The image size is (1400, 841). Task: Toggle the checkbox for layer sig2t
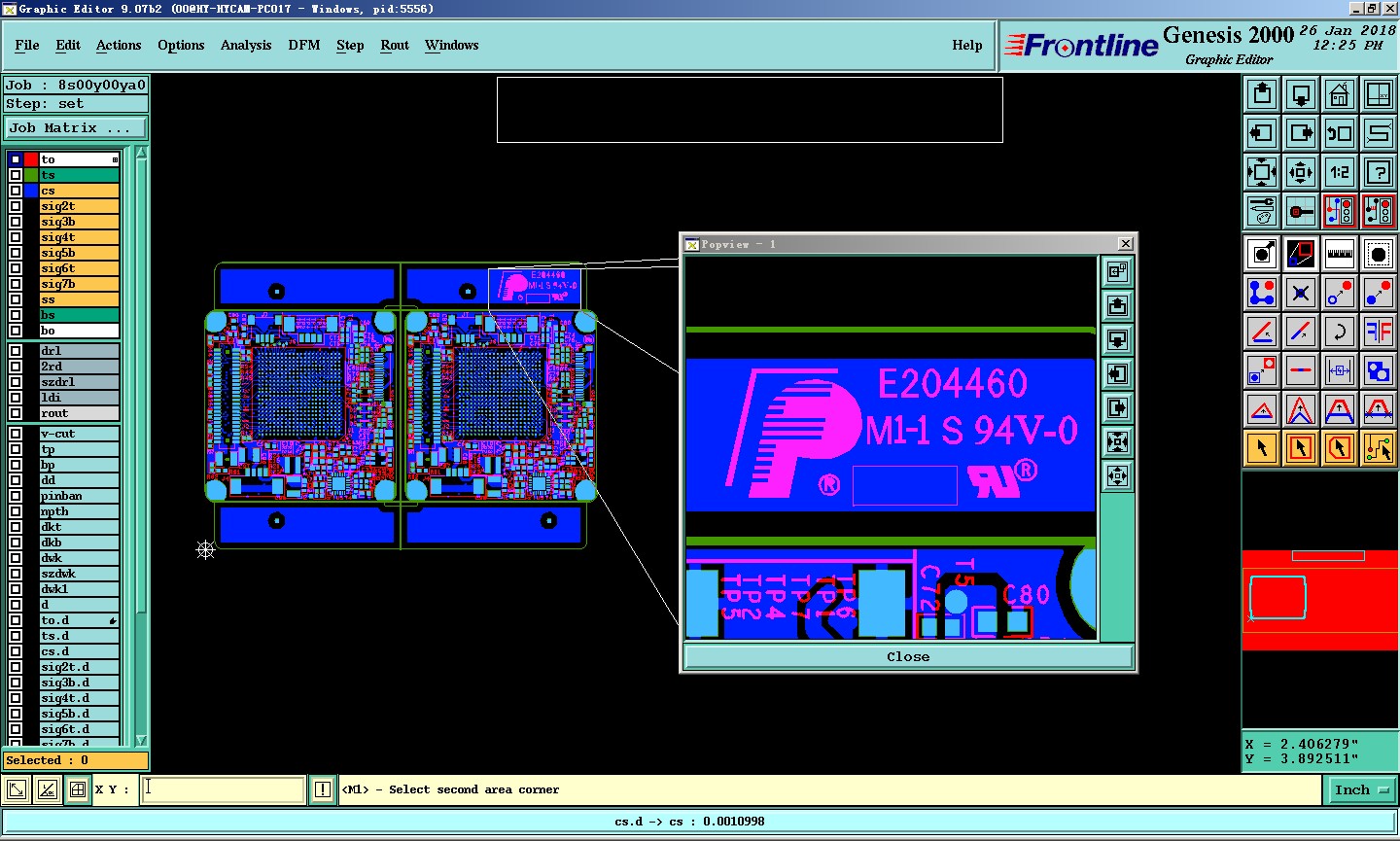click(16, 206)
